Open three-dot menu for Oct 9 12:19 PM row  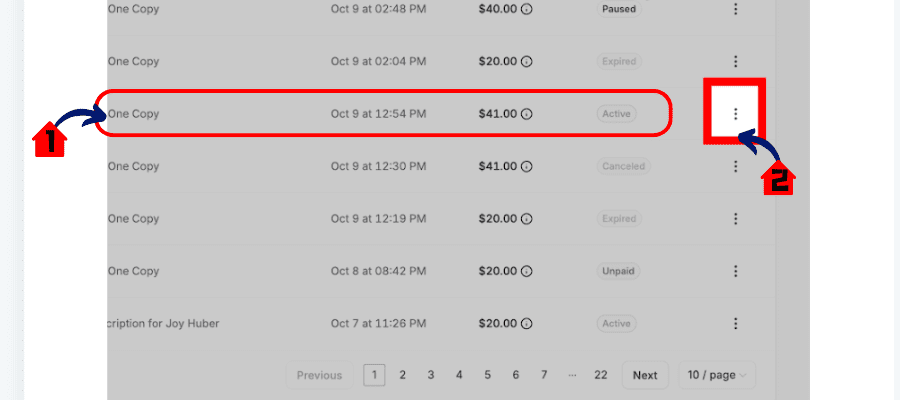point(735,219)
